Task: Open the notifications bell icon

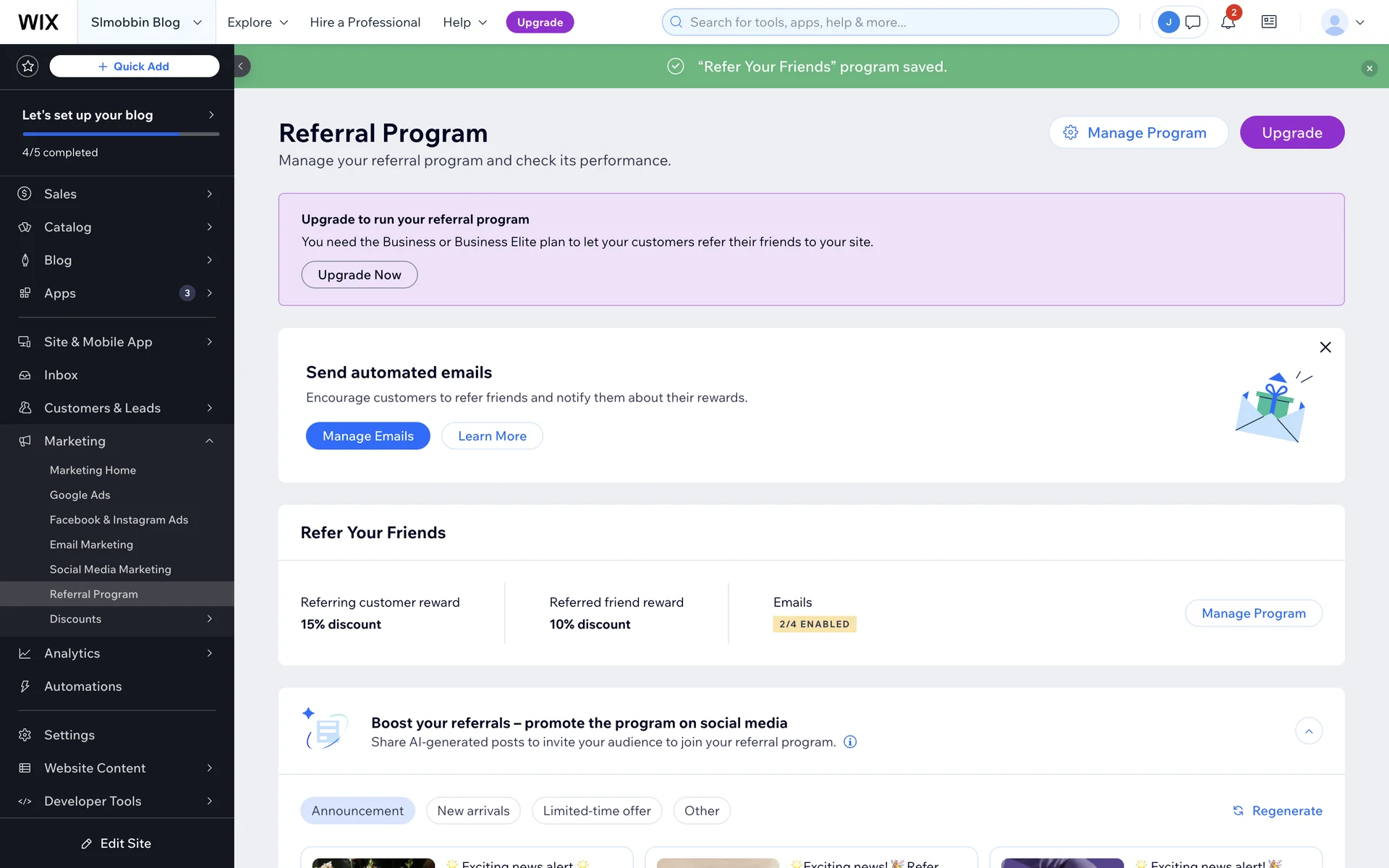Action: coord(1228,22)
